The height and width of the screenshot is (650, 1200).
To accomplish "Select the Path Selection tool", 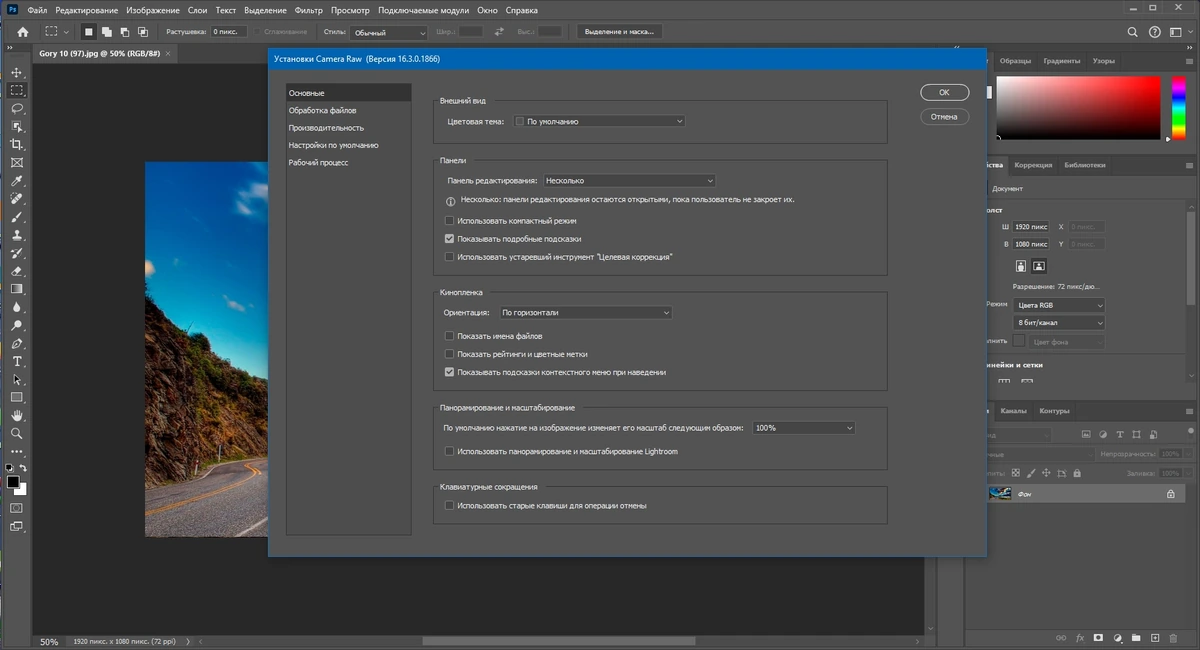I will pyautogui.click(x=17, y=379).
